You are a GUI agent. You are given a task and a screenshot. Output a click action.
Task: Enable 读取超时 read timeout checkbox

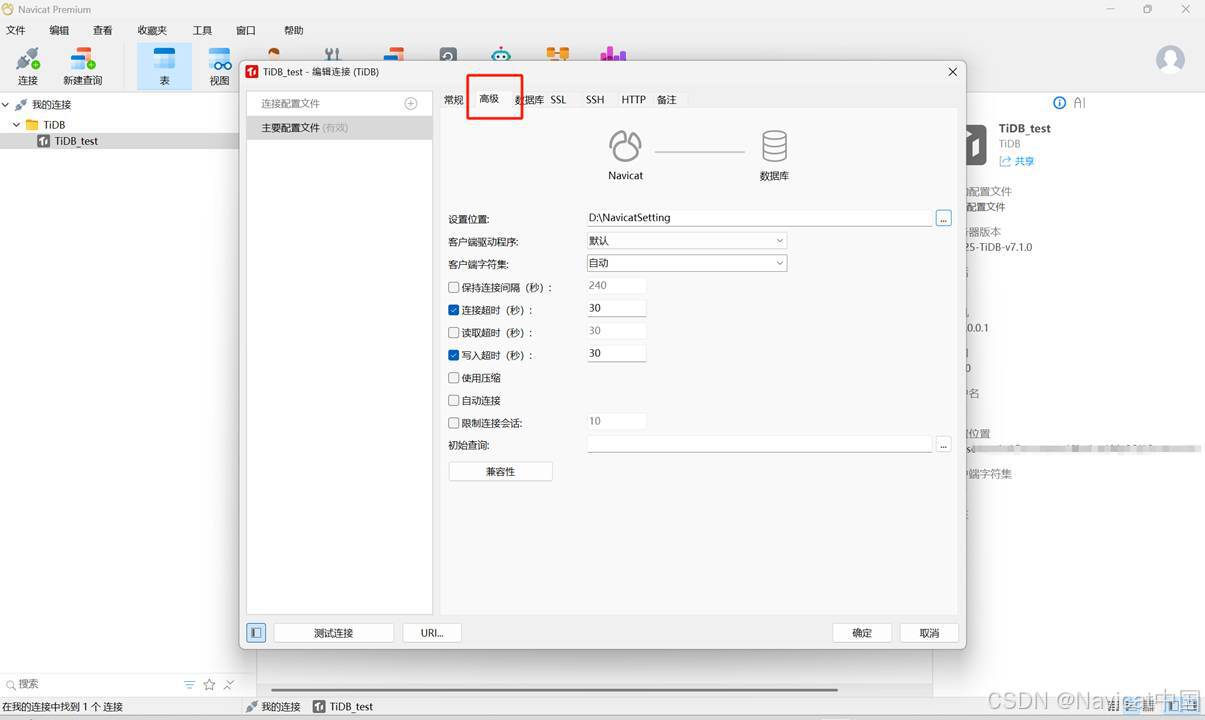click(x=454, y=333)
